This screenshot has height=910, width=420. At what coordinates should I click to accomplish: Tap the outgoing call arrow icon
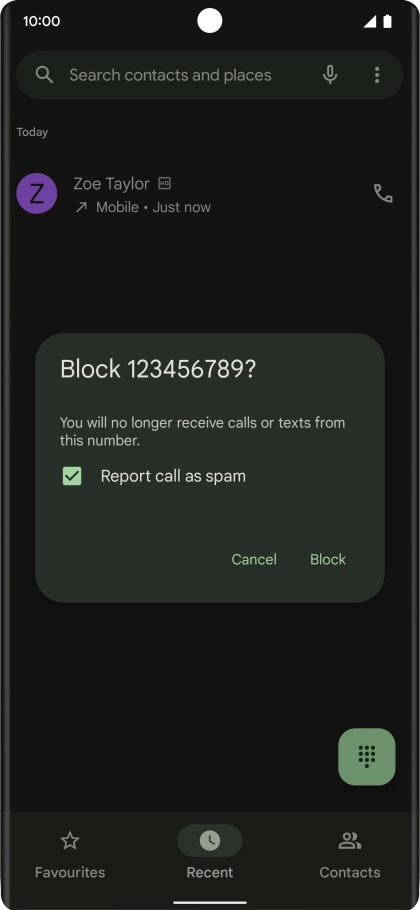(x=81, y=207)
